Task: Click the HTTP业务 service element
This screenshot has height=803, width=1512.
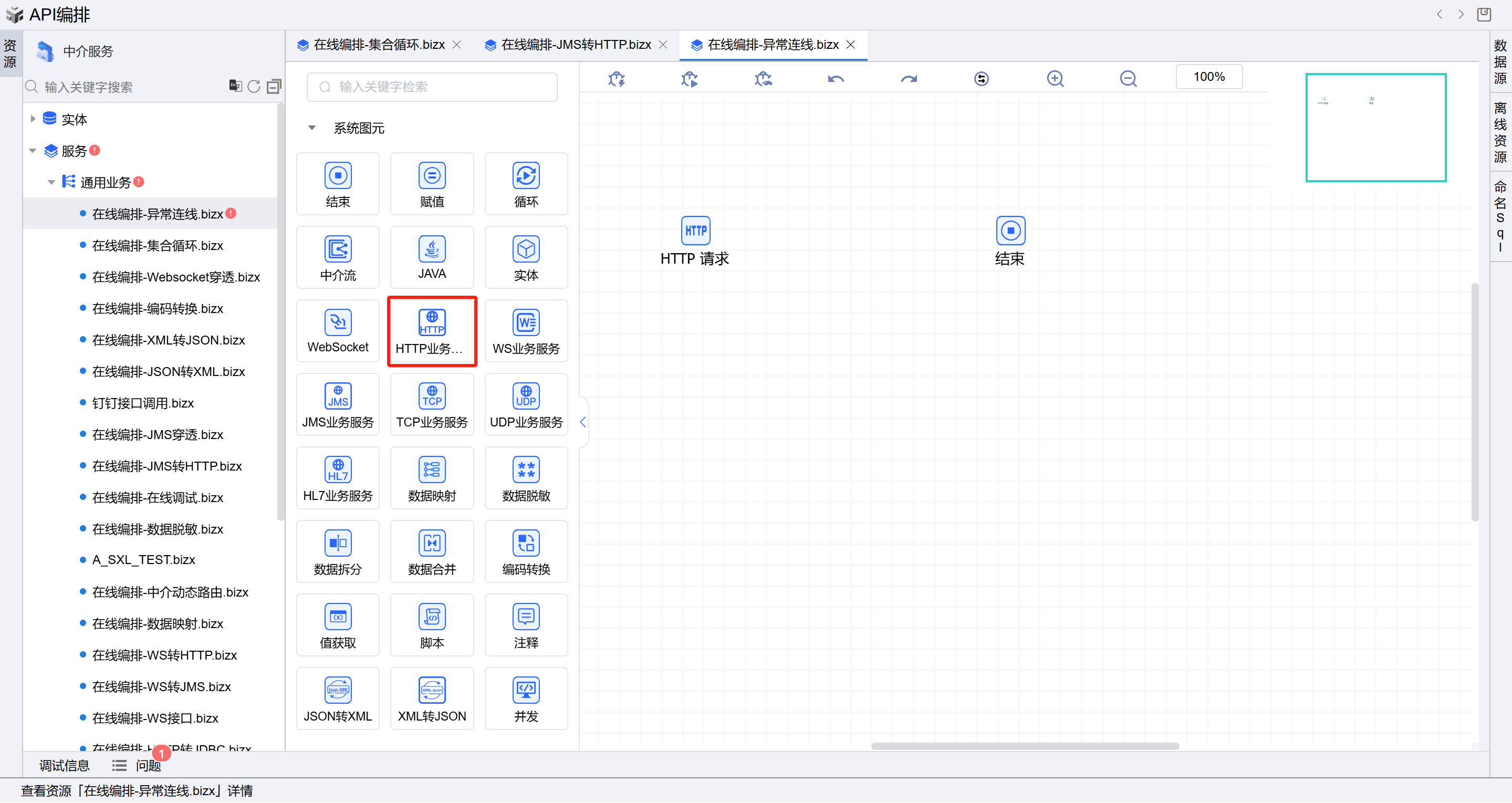Action: [431, 331]
